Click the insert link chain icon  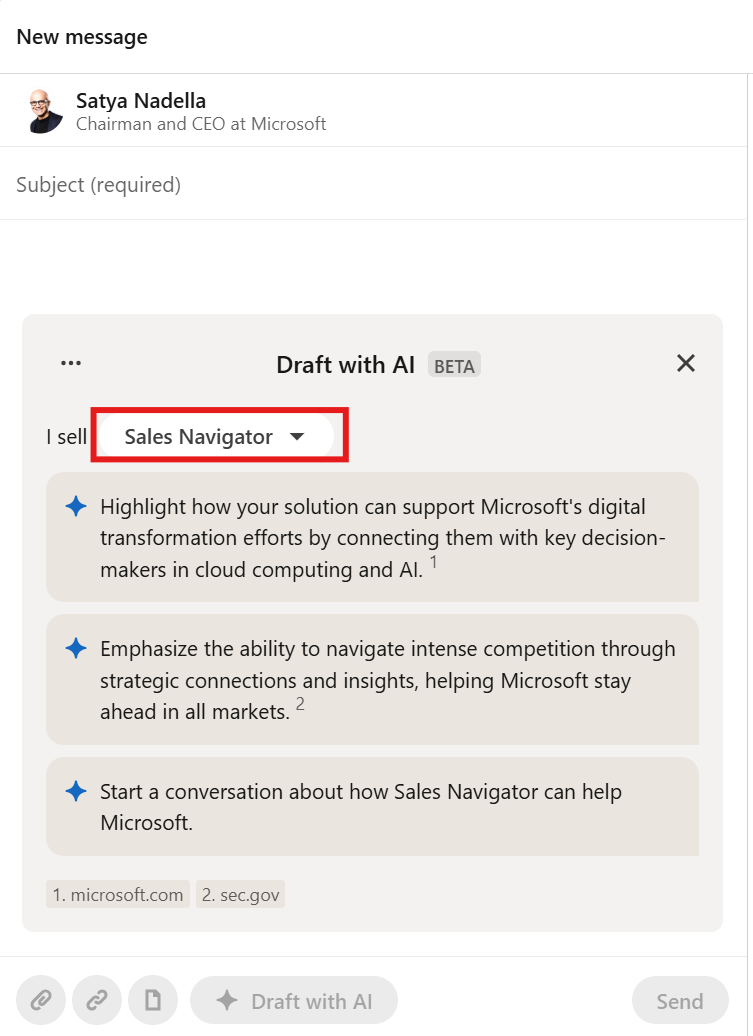97,1000
